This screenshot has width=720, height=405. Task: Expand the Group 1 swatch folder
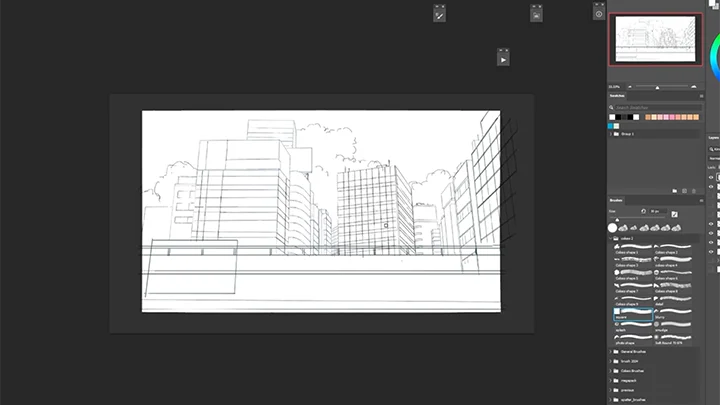pyautogui.click(x=611, y=134)
